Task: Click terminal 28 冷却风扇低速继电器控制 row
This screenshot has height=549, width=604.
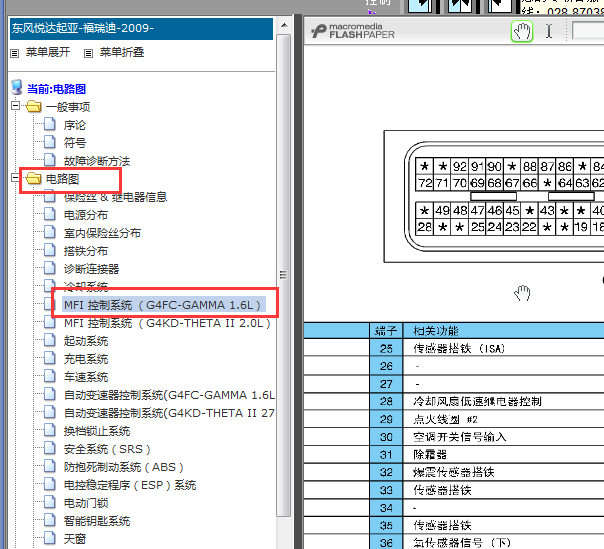Action: (454, 402)
